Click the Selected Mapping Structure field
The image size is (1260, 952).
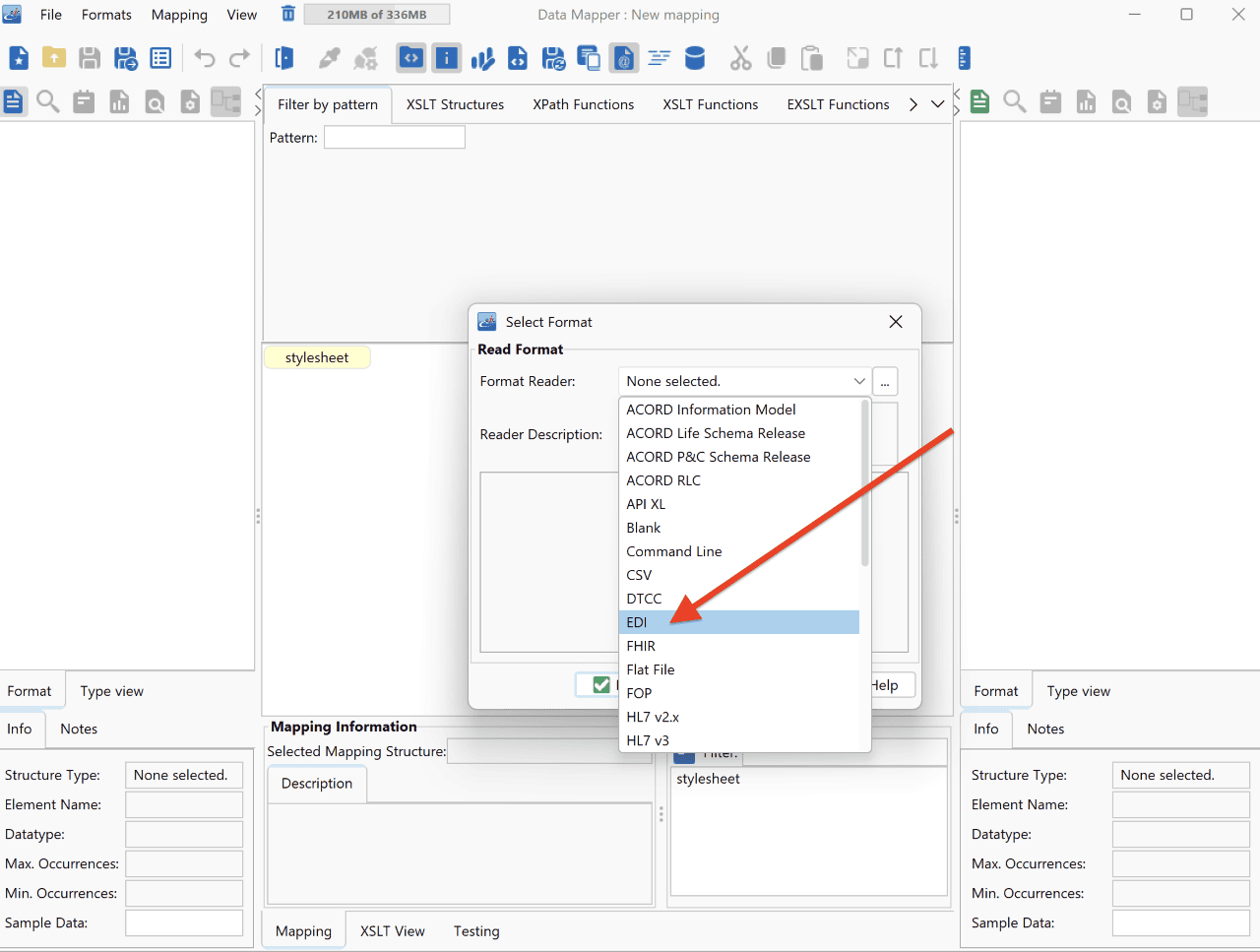(x=548, y=751)
